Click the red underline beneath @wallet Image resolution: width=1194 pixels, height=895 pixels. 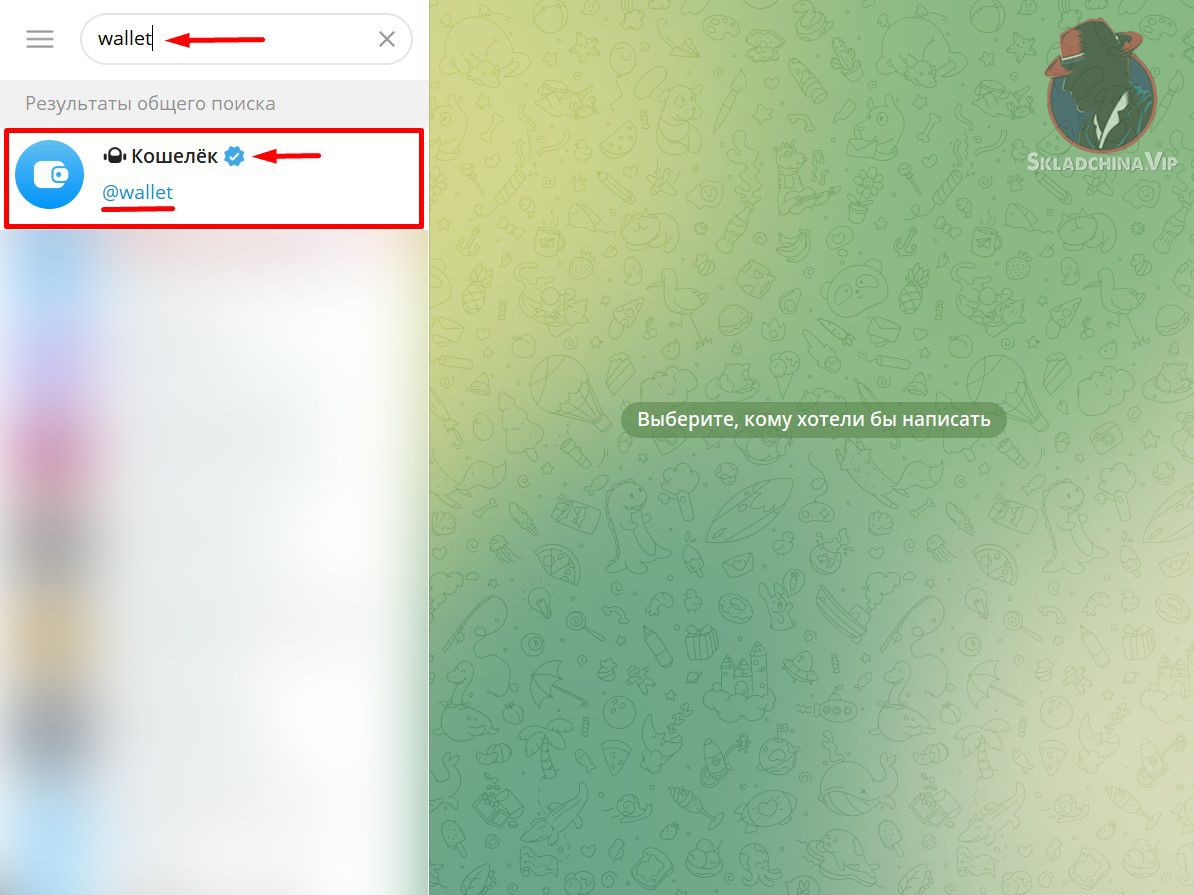[x=138, y=206]
